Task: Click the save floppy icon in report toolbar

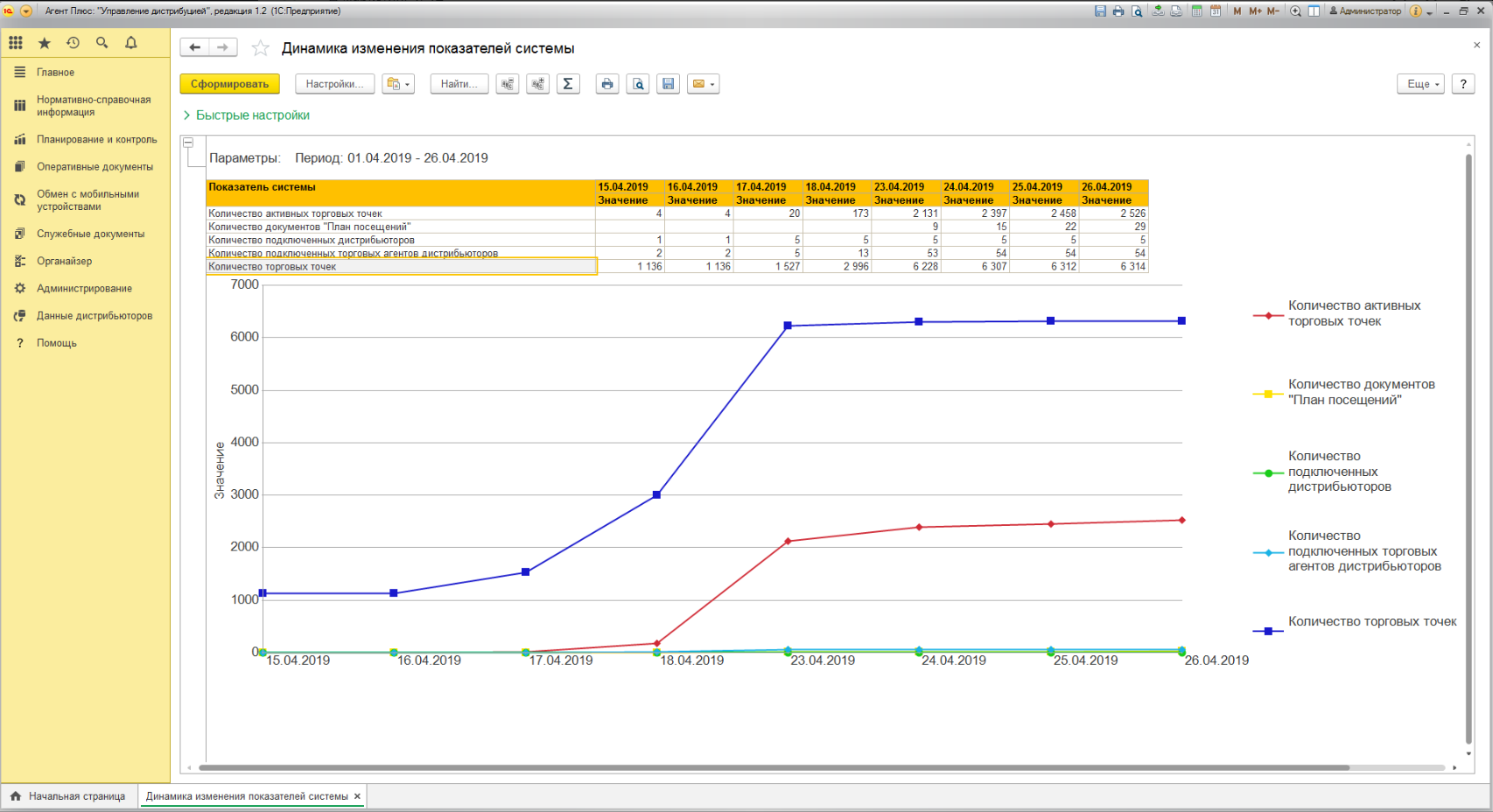Action: click(x=669, y=84)
